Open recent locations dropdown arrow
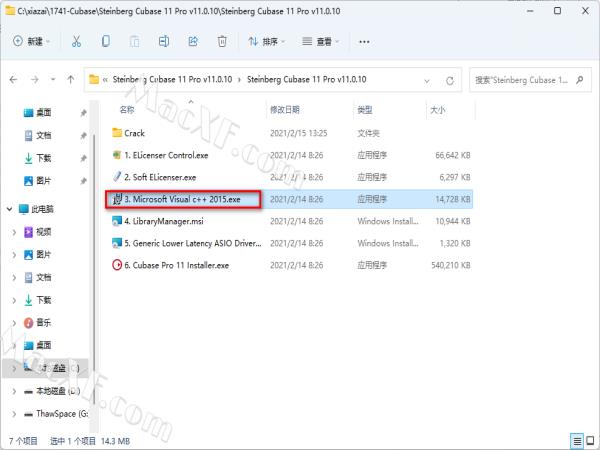 pos(53,80)
